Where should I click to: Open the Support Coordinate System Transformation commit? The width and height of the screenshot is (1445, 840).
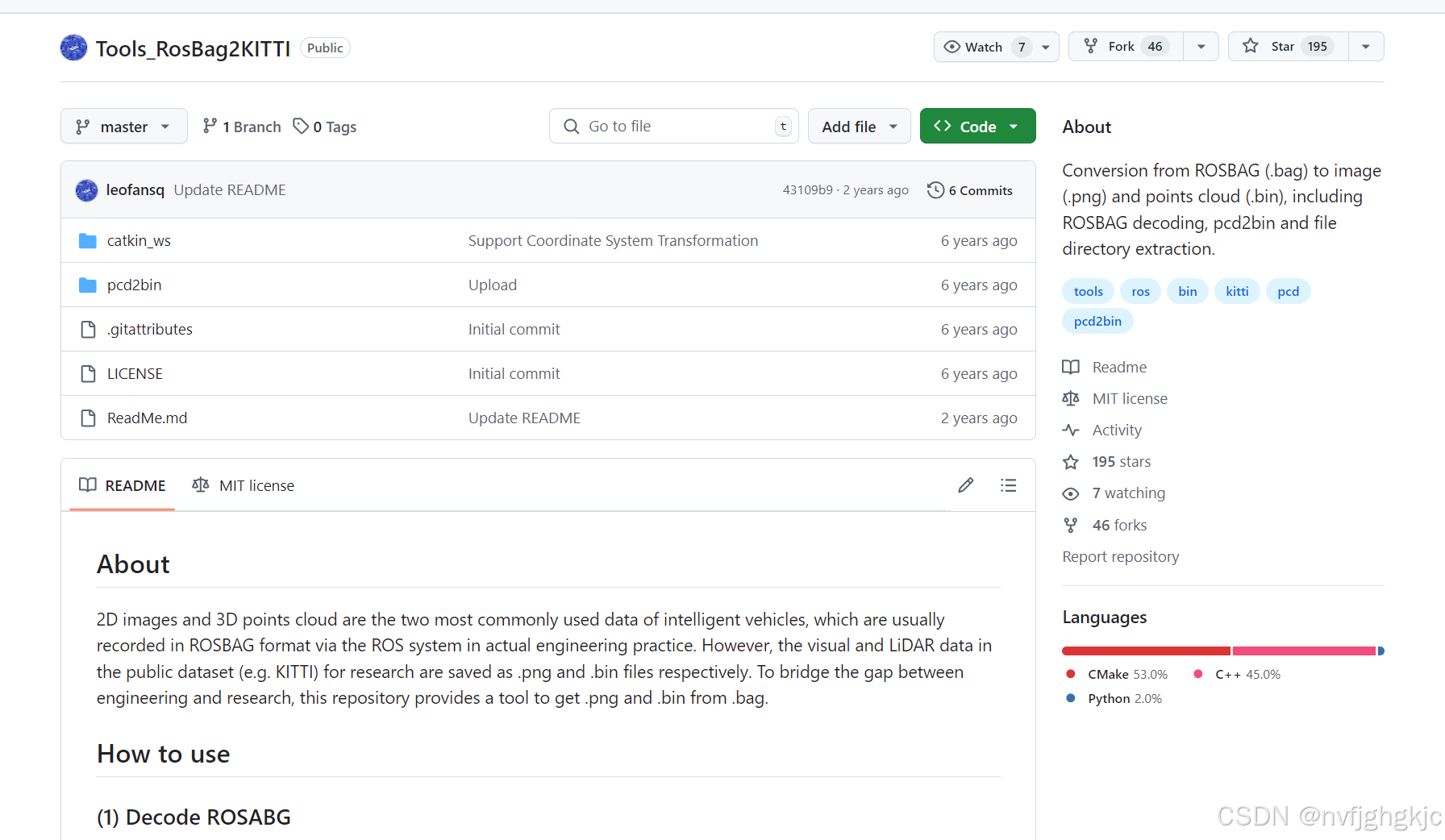(613, 241)
